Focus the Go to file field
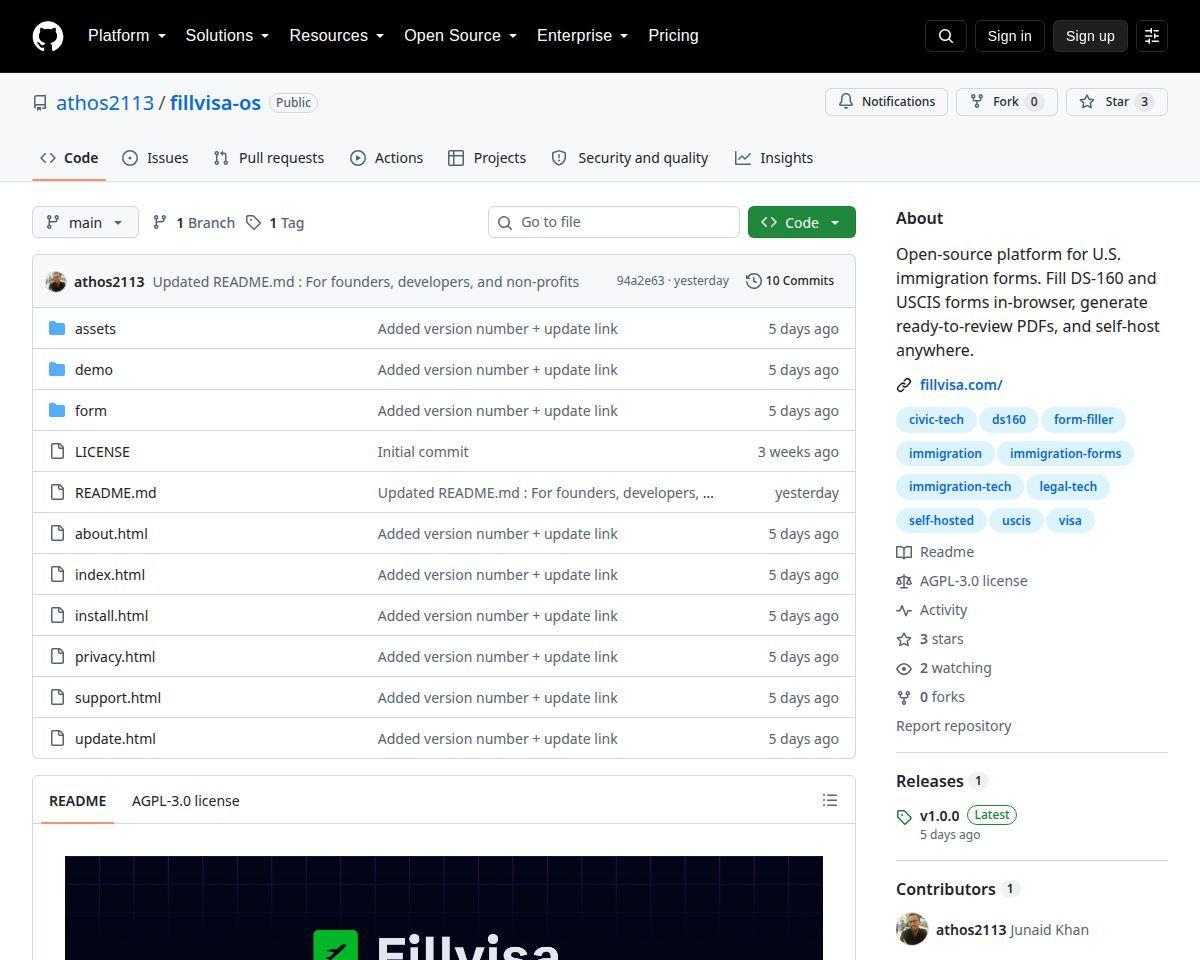Screen dimensions: 1200x960 (614, 222)
